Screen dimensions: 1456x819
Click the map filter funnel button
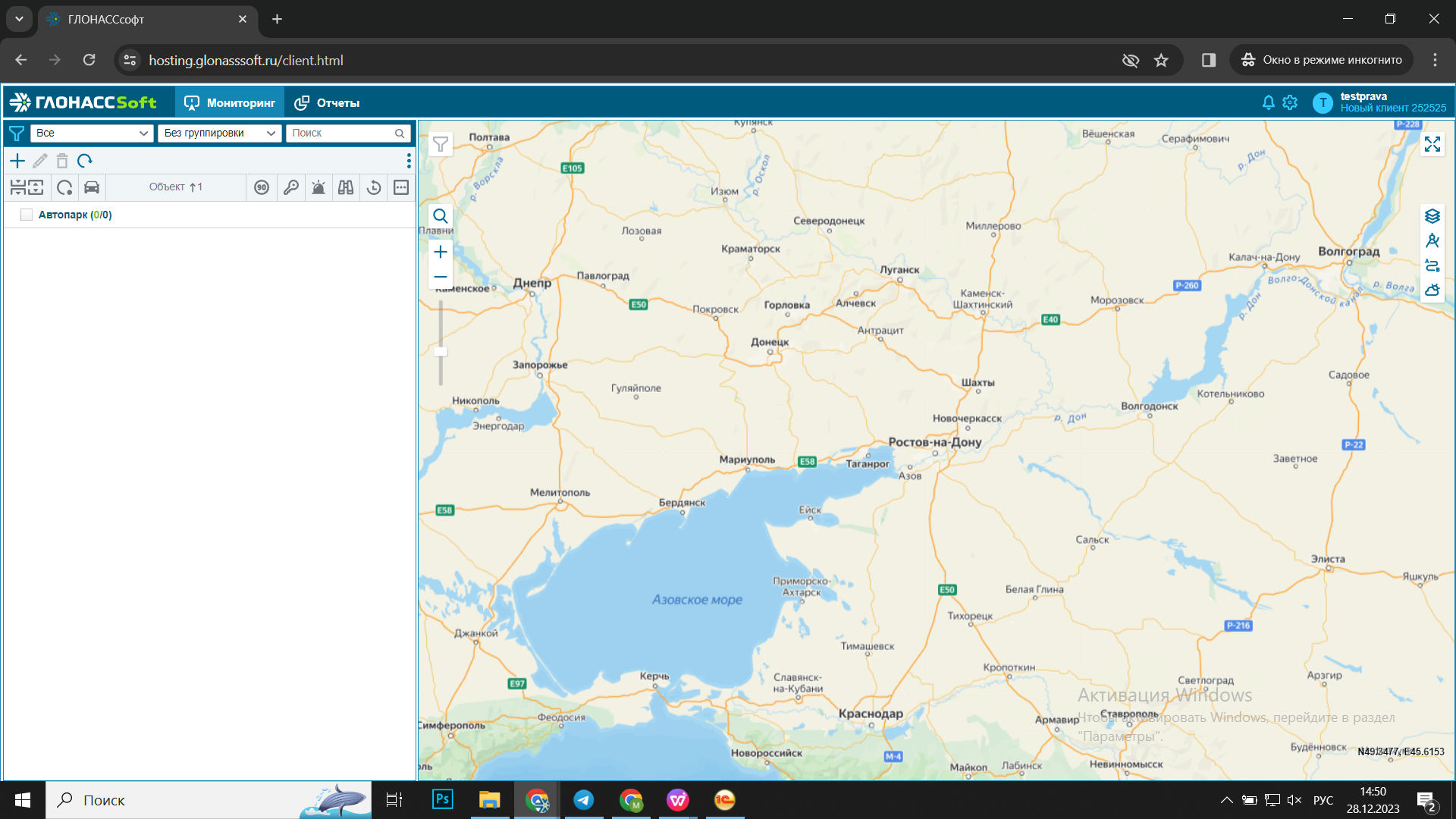tap(441, 144)
